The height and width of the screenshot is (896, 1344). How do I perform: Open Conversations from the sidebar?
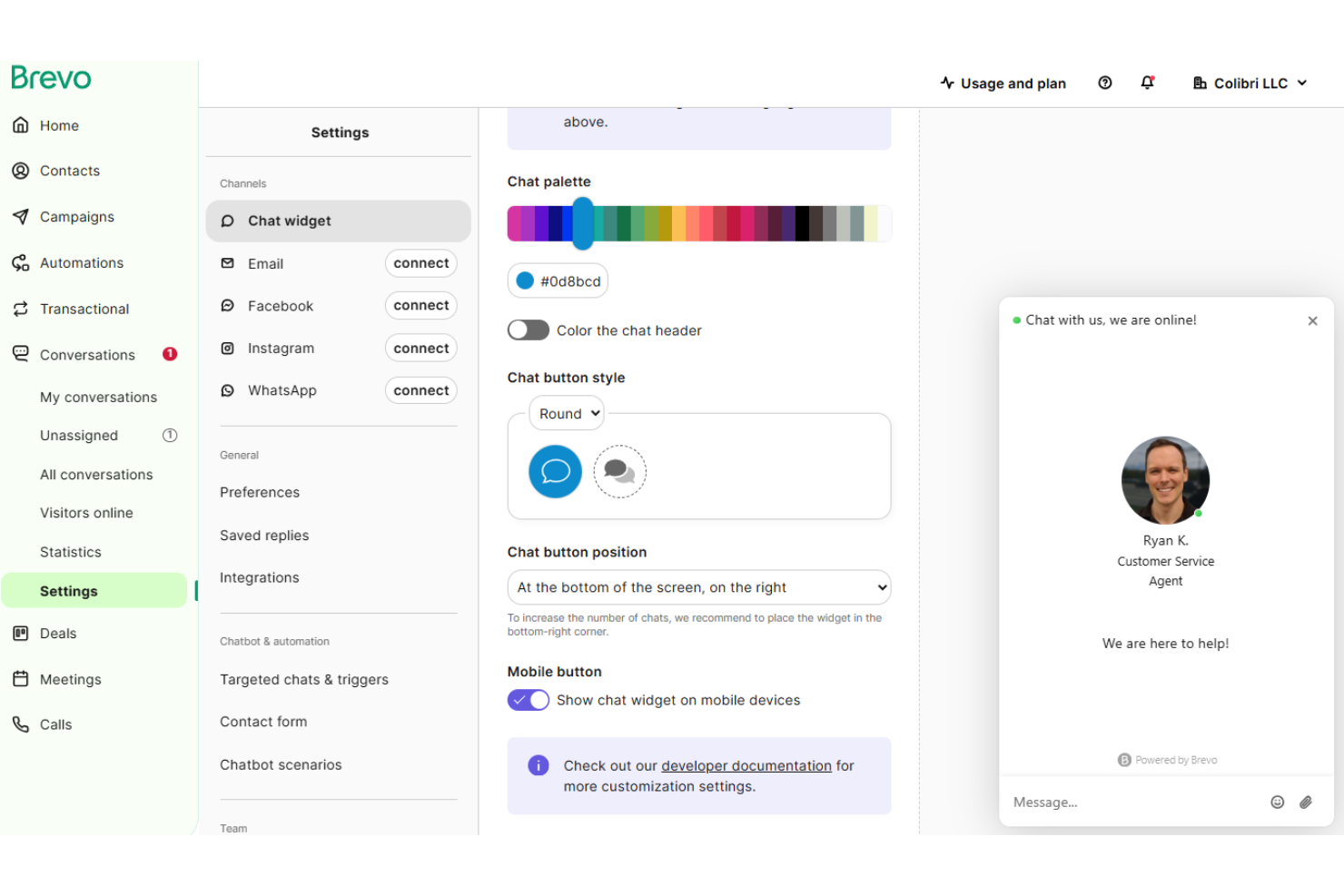click(x=87, y=354)
